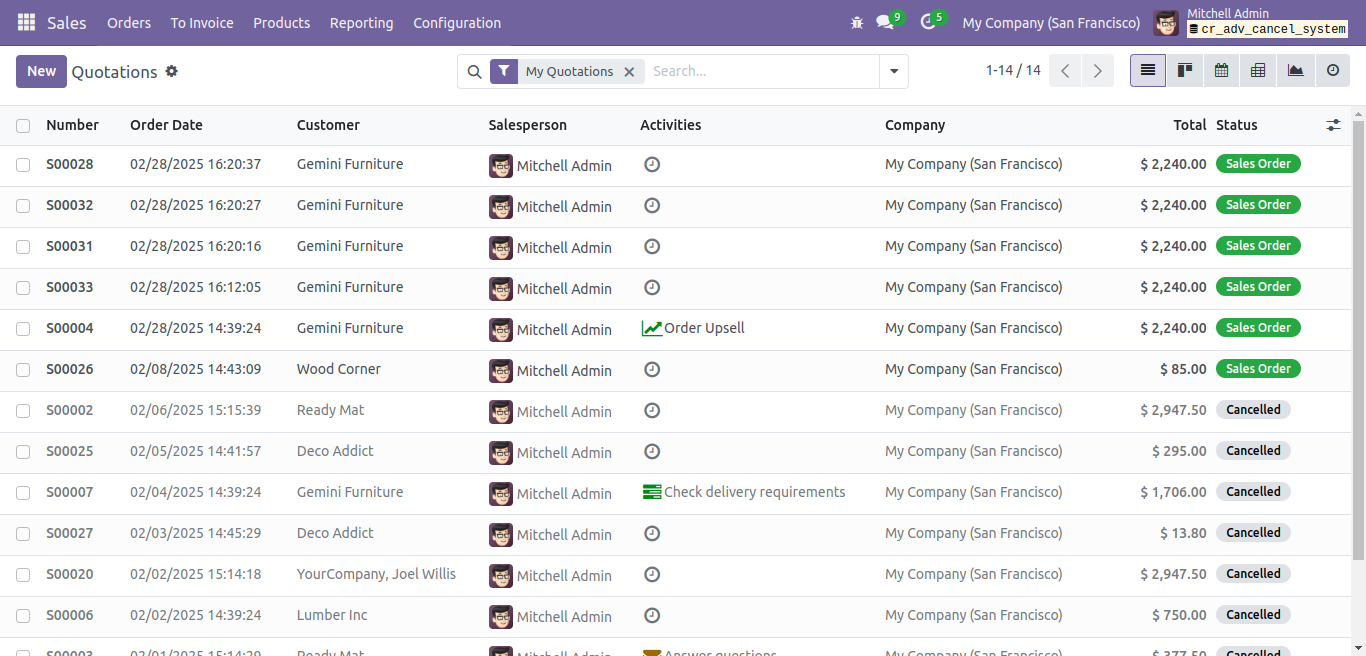This screenshot has height=656, width=1366.
Task: Open the Reporting menu
Action: (361, 23)
